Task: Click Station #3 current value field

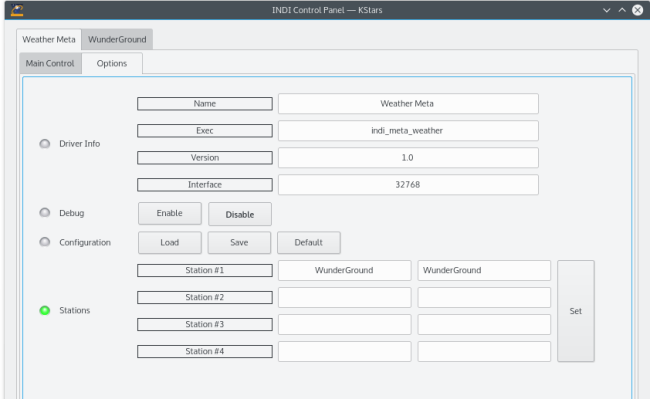Action: tap(344, 324)
